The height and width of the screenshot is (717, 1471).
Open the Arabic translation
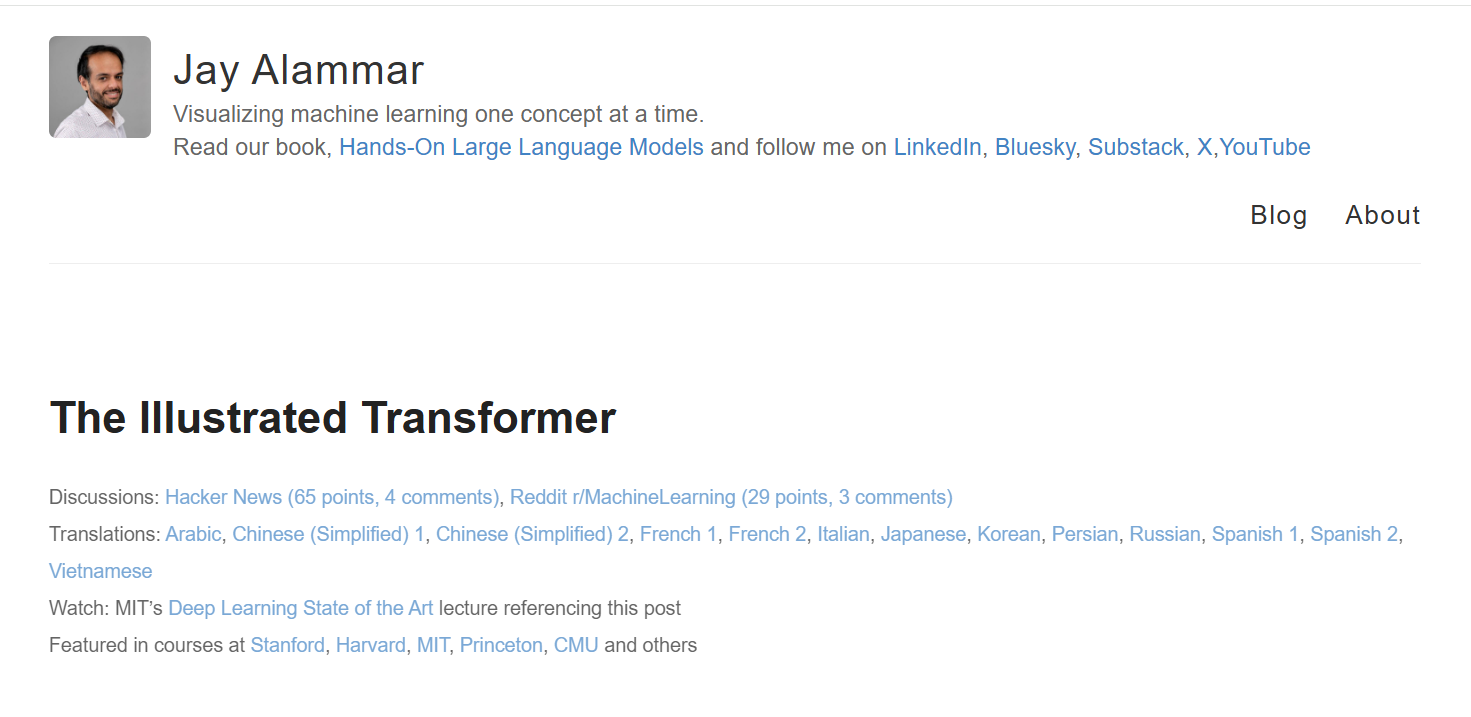[192, 534]
